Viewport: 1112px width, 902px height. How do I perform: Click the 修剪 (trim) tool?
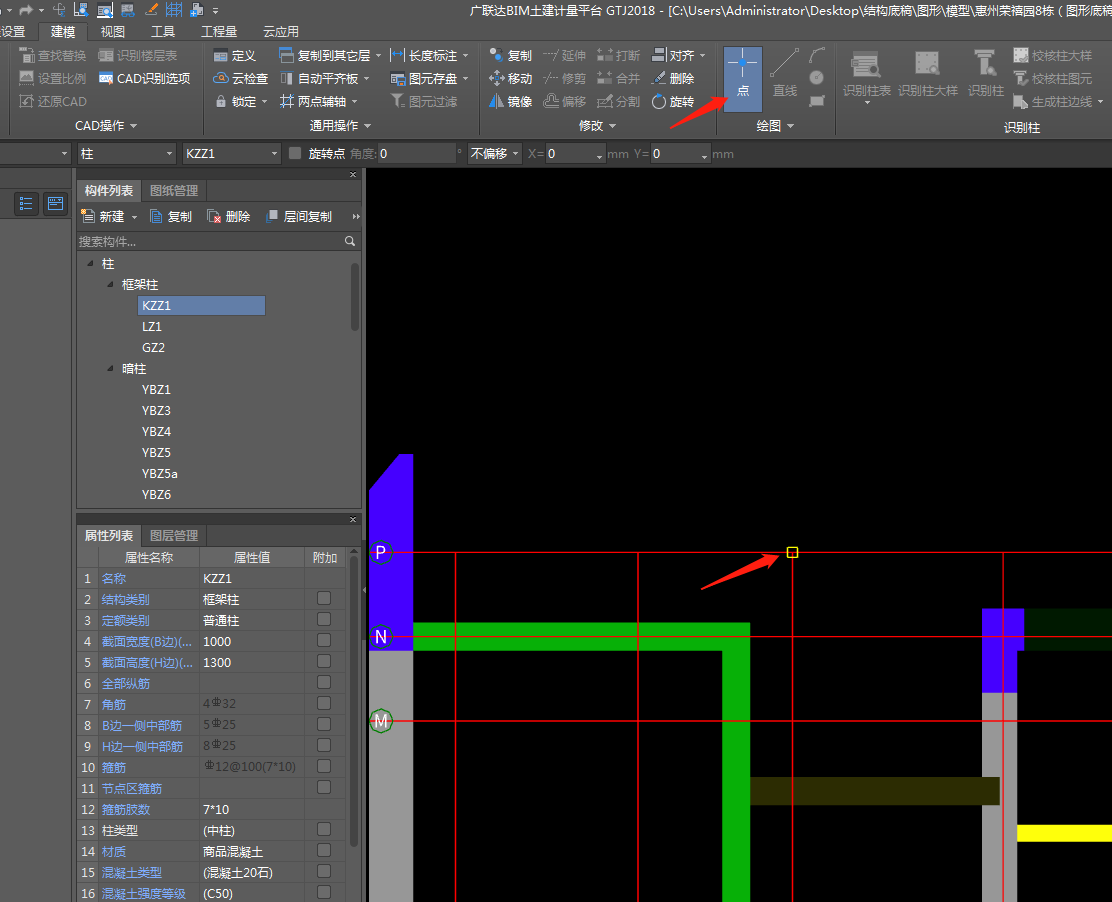pos(565,79)
